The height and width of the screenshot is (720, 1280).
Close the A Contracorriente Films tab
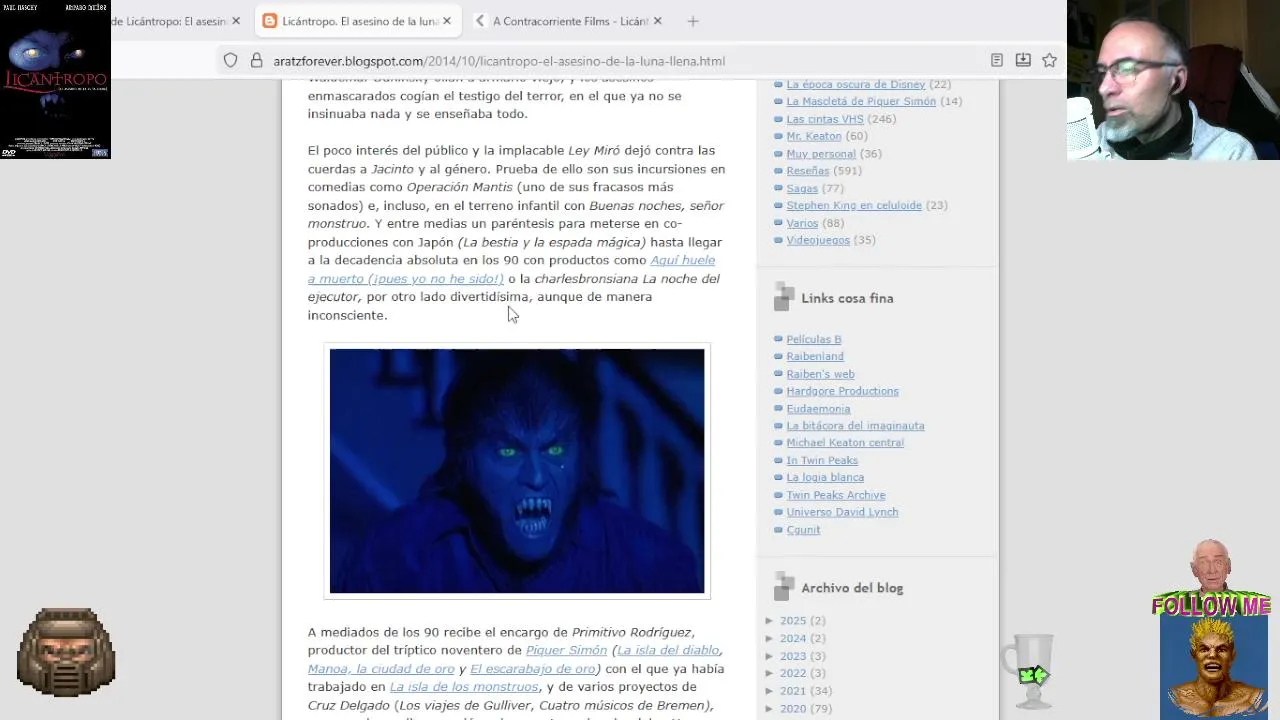point(658,21)
